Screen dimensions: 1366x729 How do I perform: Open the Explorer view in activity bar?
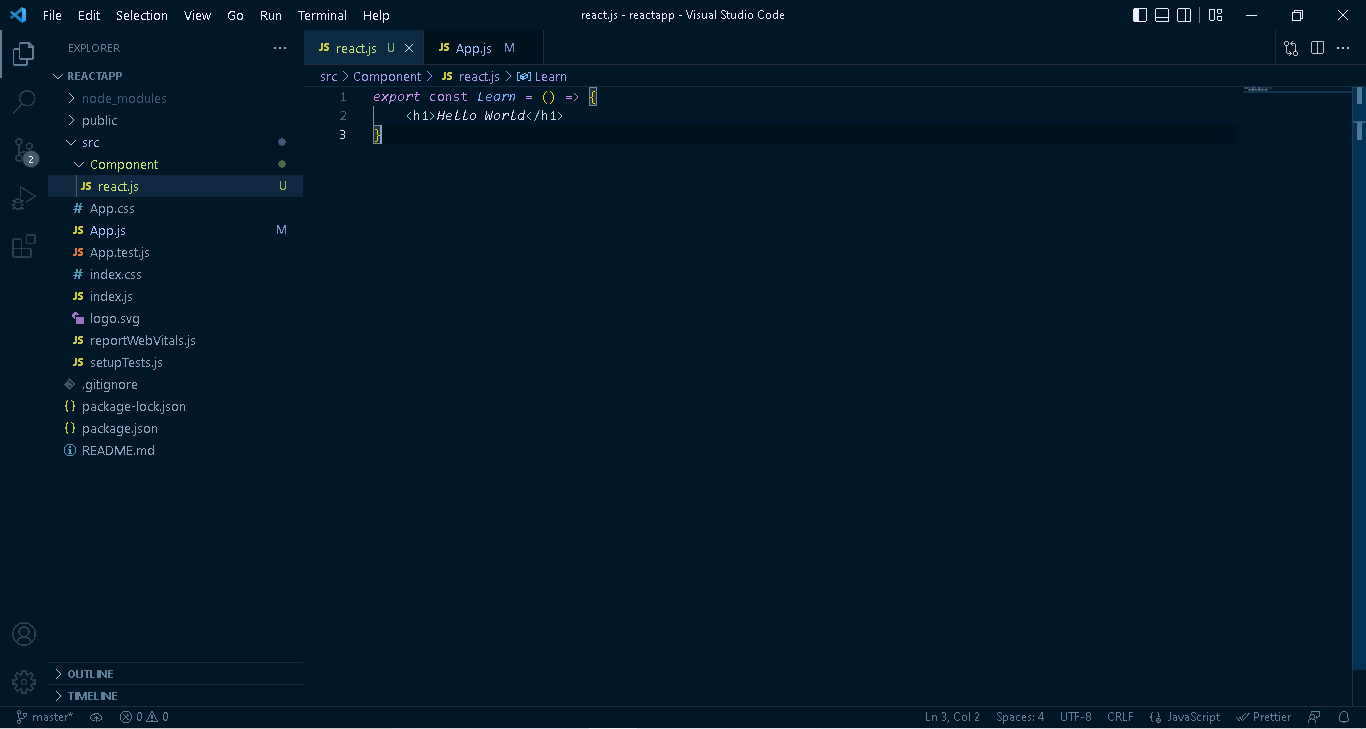click(x=24, y=54)
